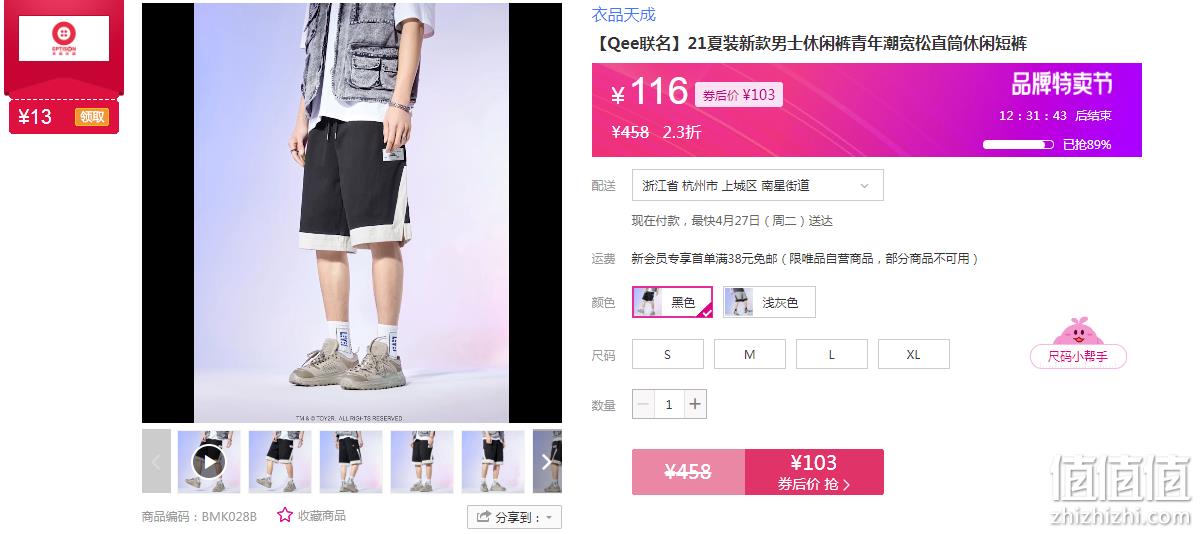Click the star icon to favorite product
Screen dimensions: 1200x534
[285, 516]
